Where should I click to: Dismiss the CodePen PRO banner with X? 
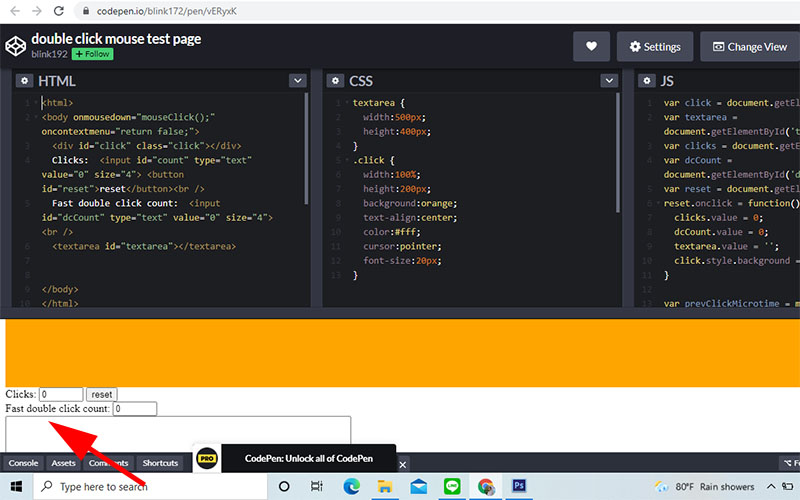(403, 464)
